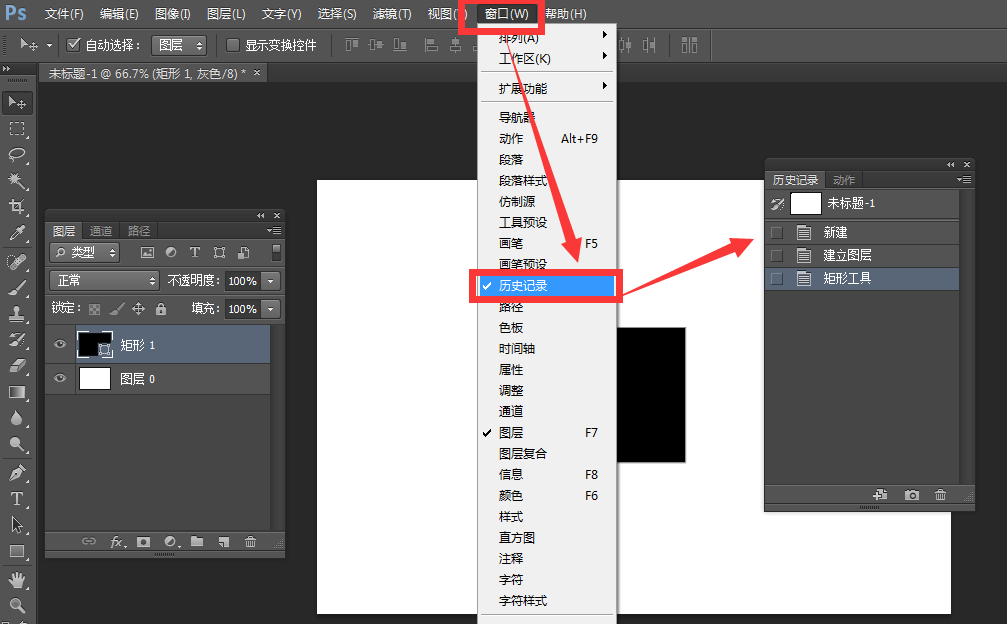Open the tool preset picker arrow
1007x624 pixels.
(49, 45)
